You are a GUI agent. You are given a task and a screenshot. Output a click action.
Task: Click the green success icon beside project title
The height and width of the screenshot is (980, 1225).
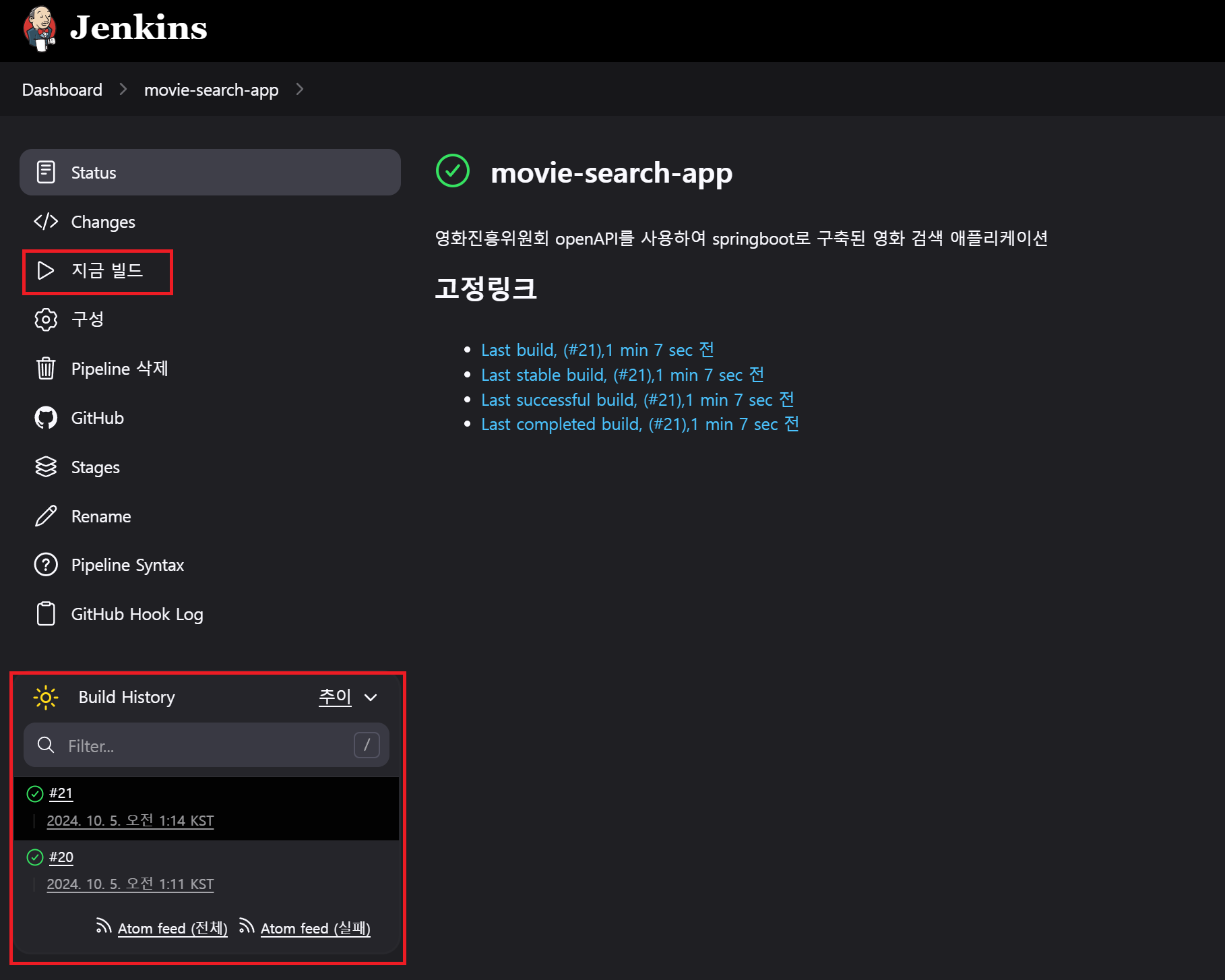[x=453, y=171]
